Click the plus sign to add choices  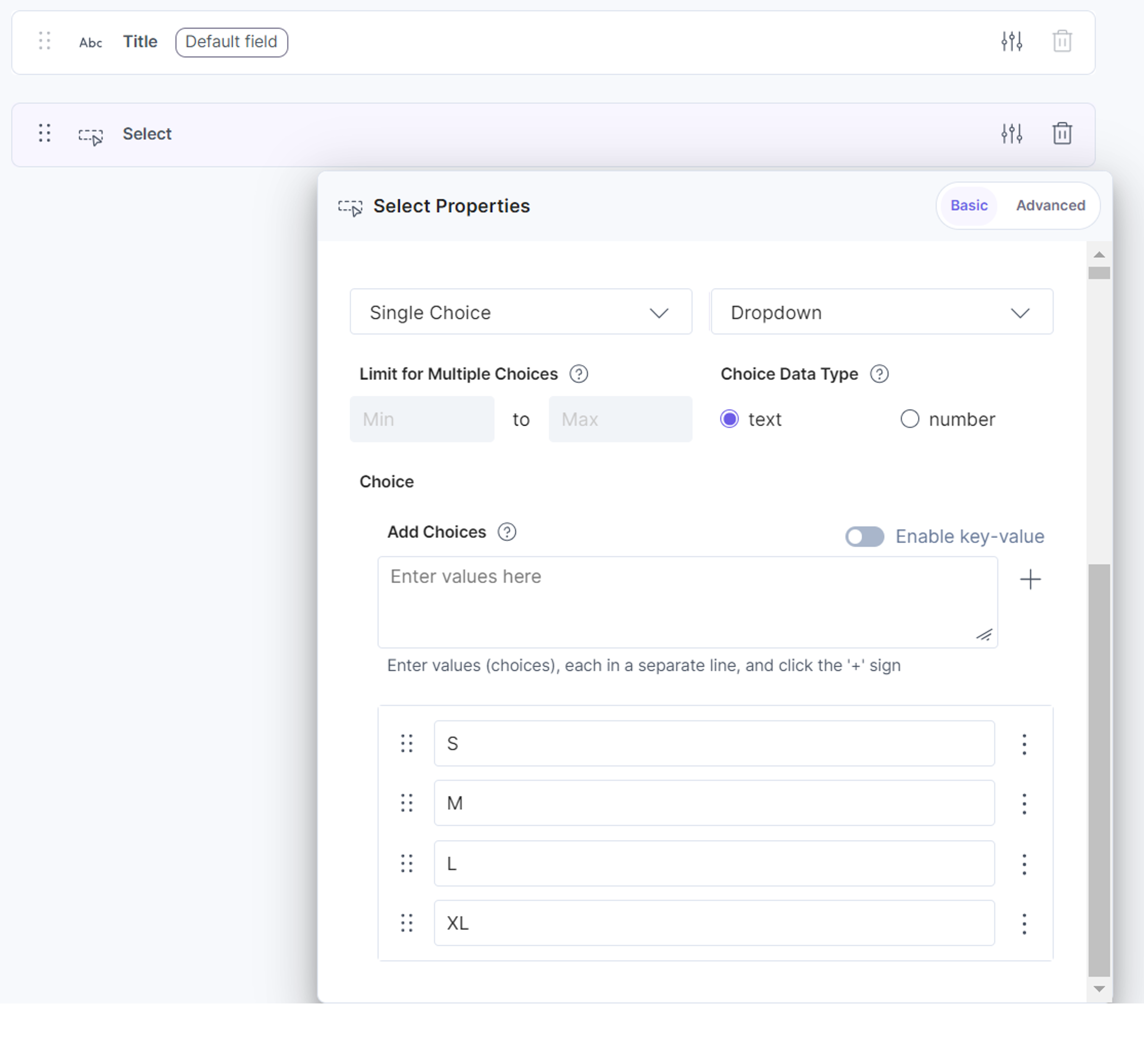(1030, 579)
